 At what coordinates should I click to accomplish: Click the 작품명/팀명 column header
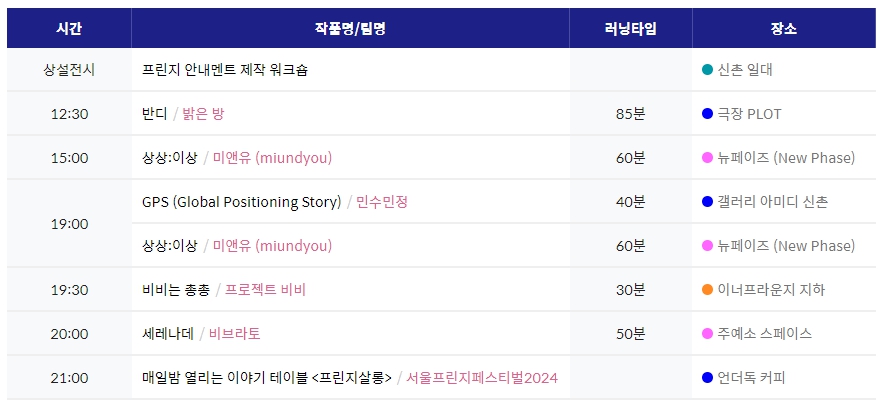(350, 28)
